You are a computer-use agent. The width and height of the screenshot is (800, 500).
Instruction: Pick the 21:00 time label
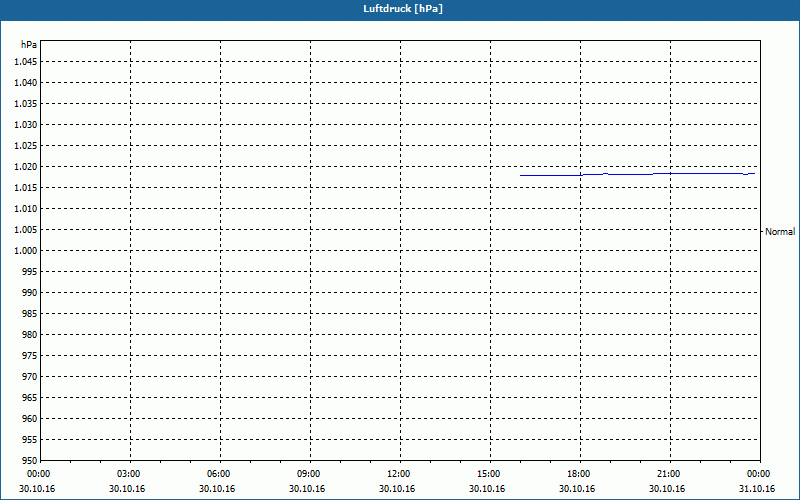(668, 474)
